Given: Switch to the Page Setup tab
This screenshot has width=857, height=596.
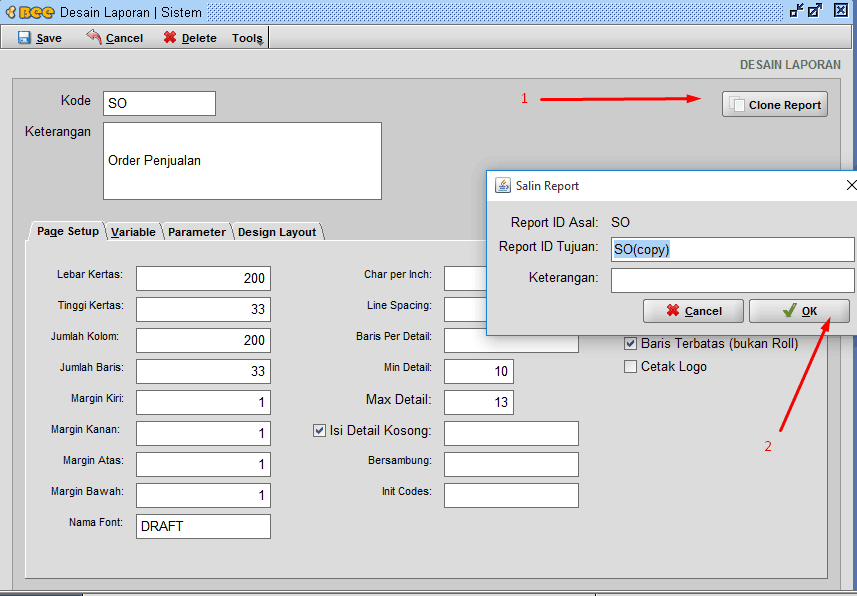Looking at the screenshot, I should tap(67, 231).
